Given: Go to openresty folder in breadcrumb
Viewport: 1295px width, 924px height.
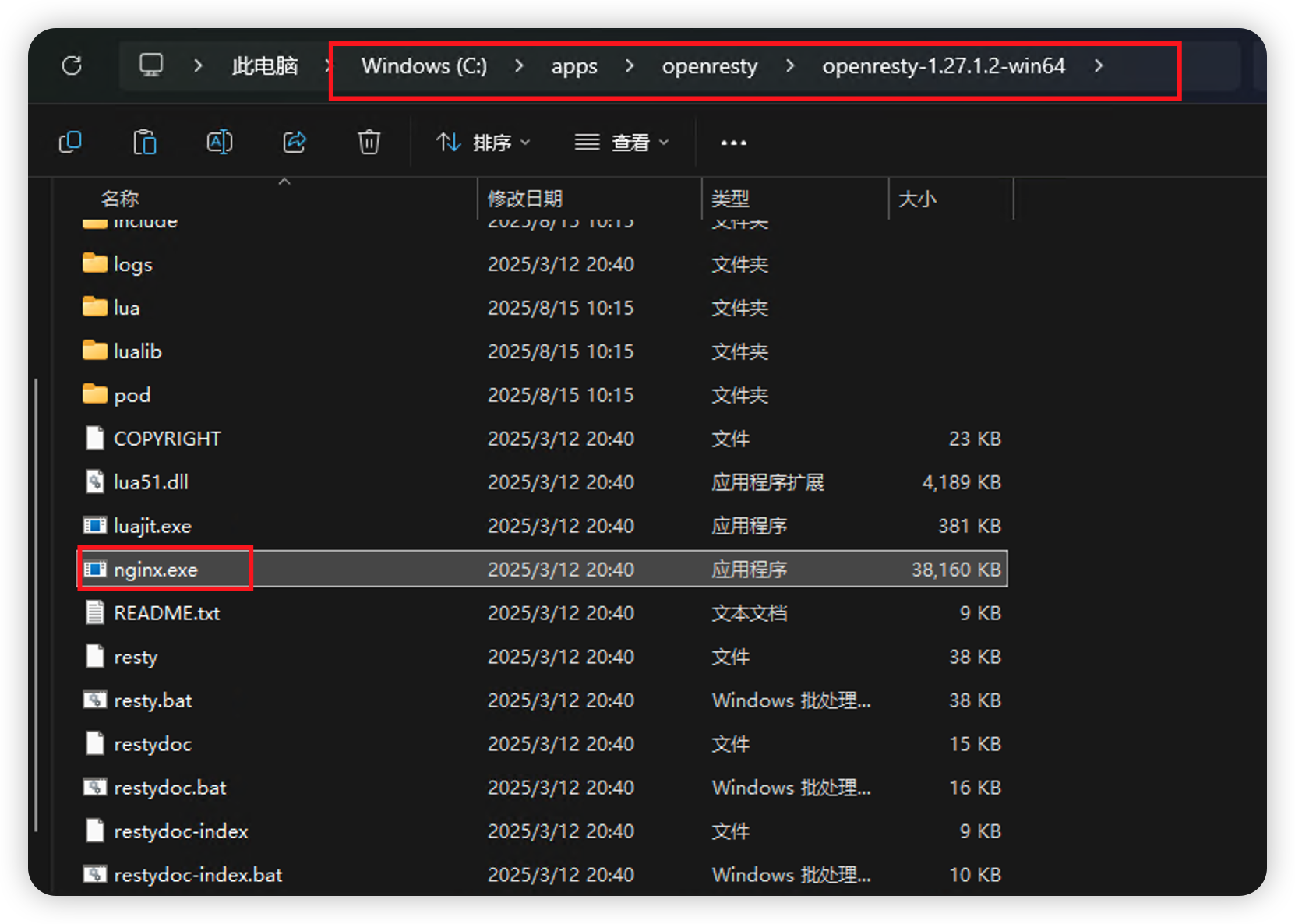Looking at the screenshot, I should tap(710, 67).
